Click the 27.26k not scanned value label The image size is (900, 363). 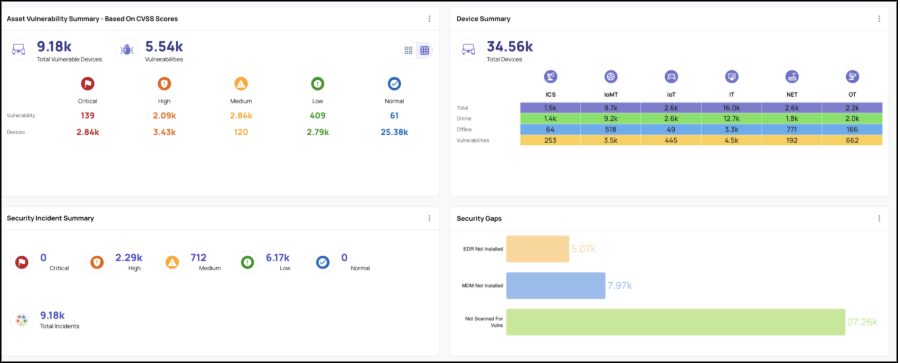[x=862, y=322]
